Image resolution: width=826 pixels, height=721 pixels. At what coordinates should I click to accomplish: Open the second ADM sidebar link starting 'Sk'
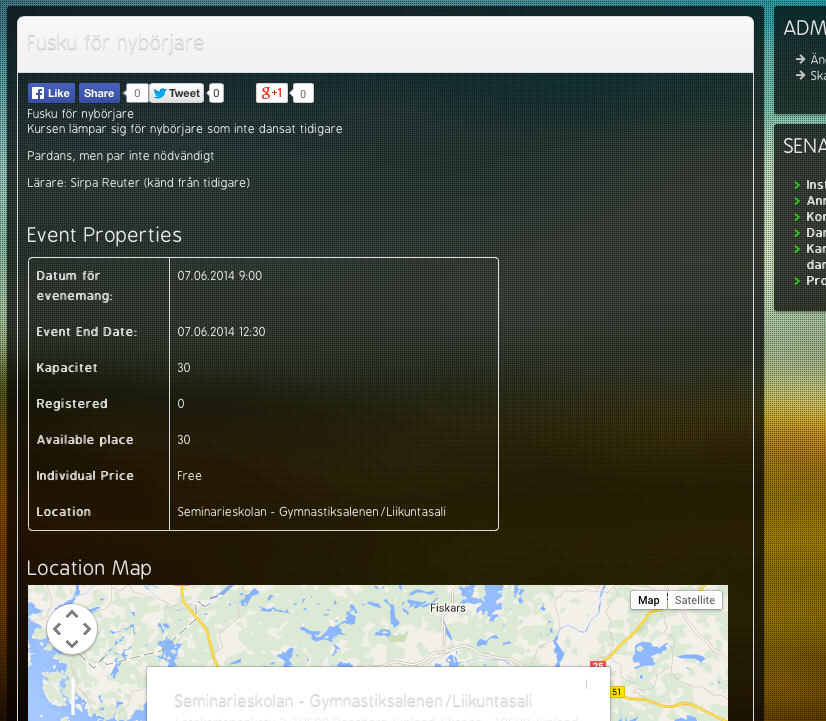[x=816, y=76]
